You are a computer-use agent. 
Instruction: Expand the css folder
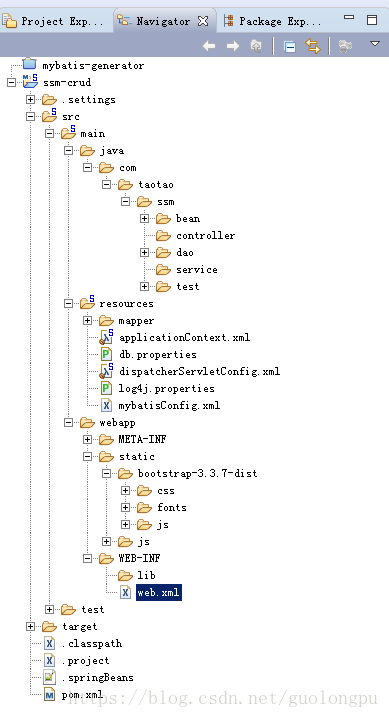click(125, 490)
